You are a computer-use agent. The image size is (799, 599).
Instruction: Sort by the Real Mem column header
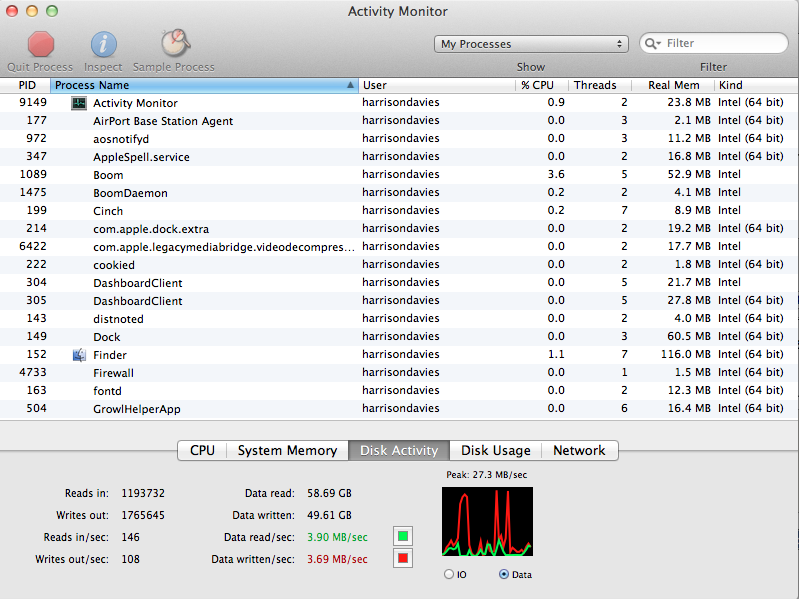click(x=673, y=85)
